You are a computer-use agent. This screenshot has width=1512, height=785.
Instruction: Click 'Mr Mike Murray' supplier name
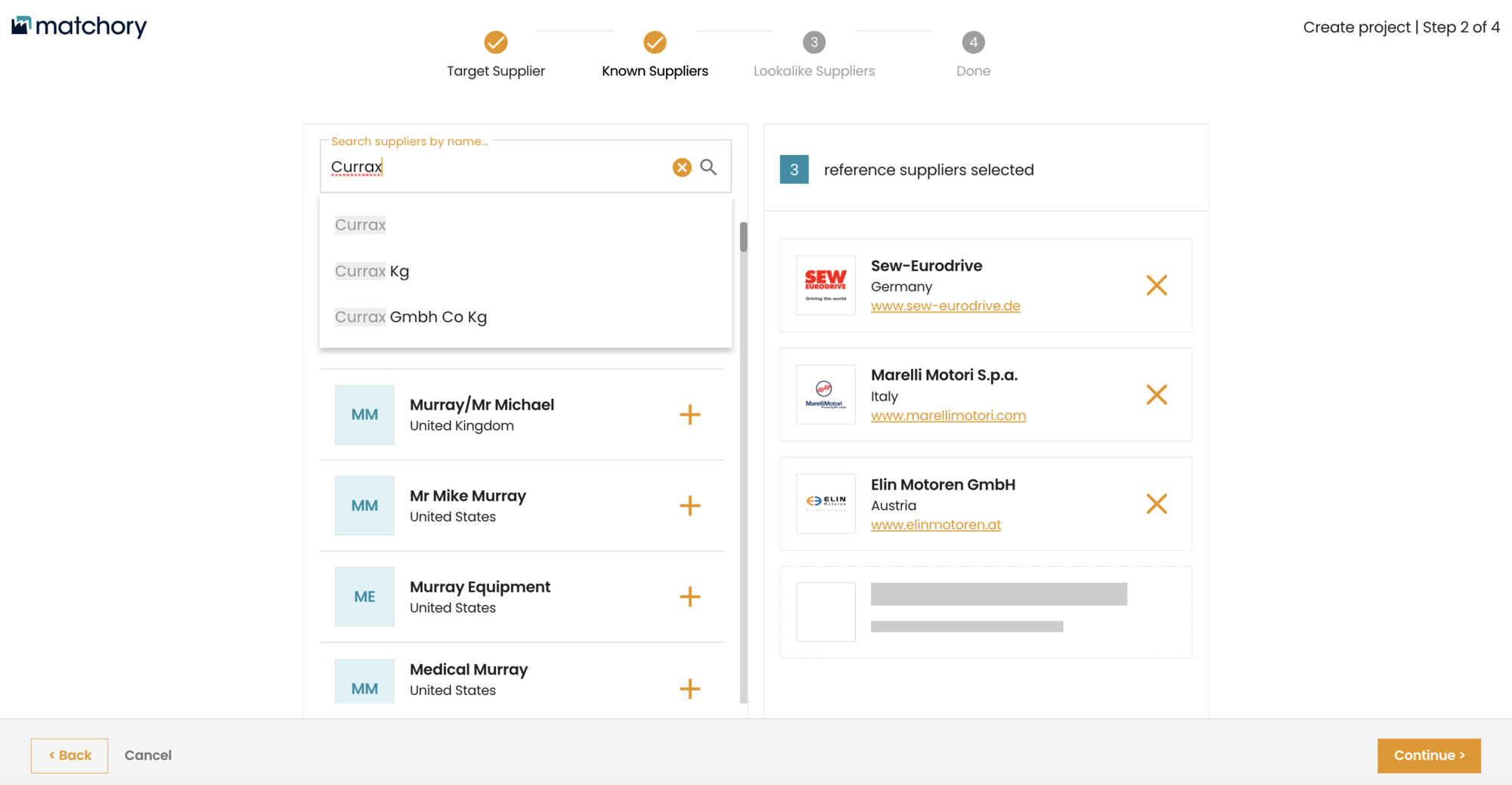(468, 496)
